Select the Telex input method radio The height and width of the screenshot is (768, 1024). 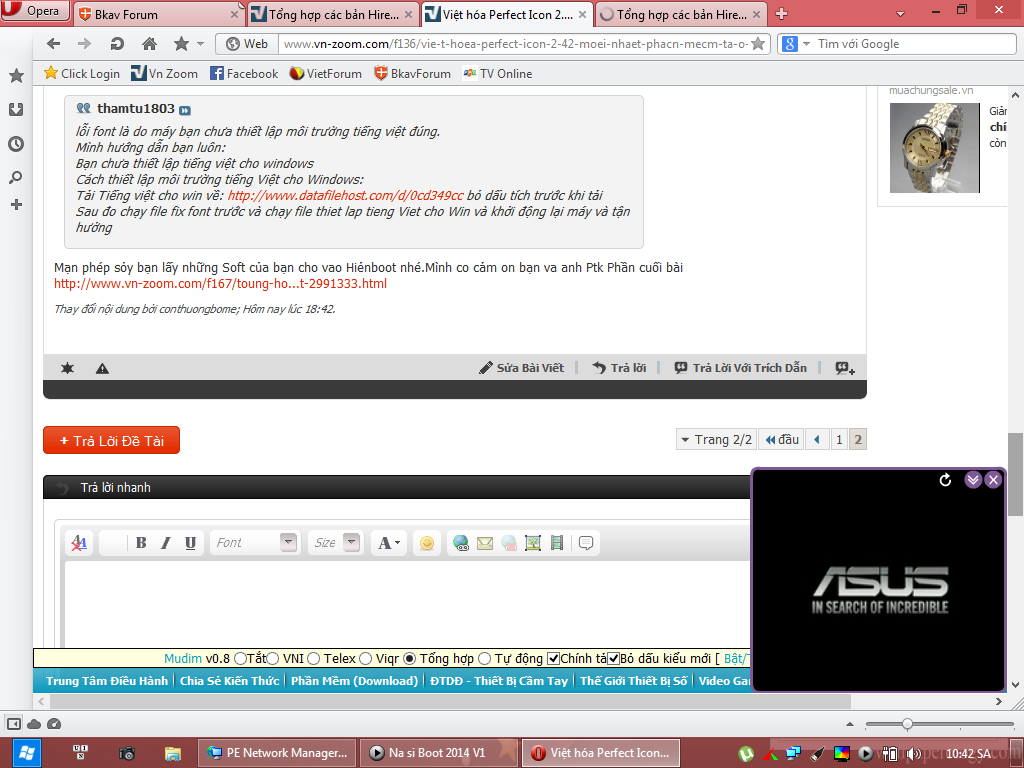[313, 658]
